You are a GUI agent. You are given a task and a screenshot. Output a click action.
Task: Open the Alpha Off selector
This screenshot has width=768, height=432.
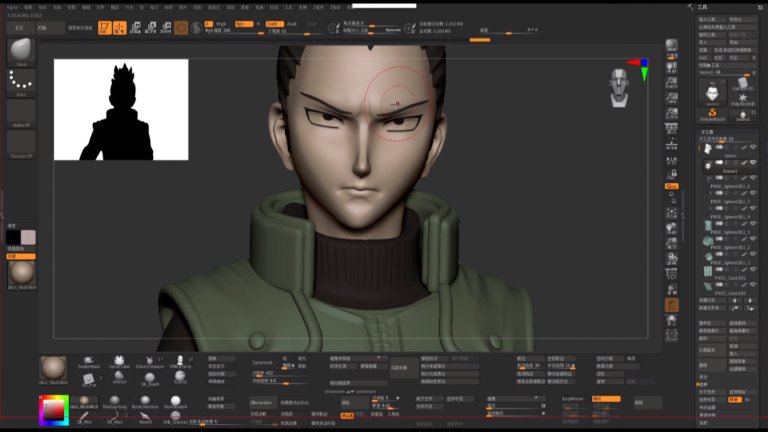21,114
